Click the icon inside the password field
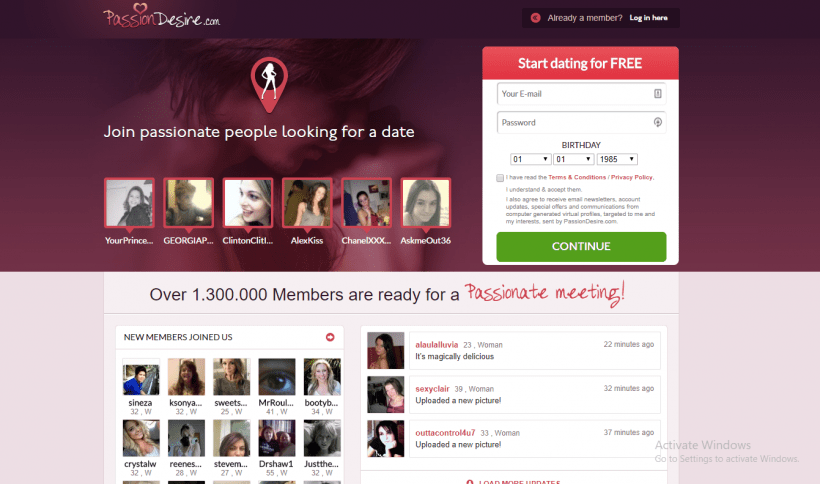 (x=657, y=122)
